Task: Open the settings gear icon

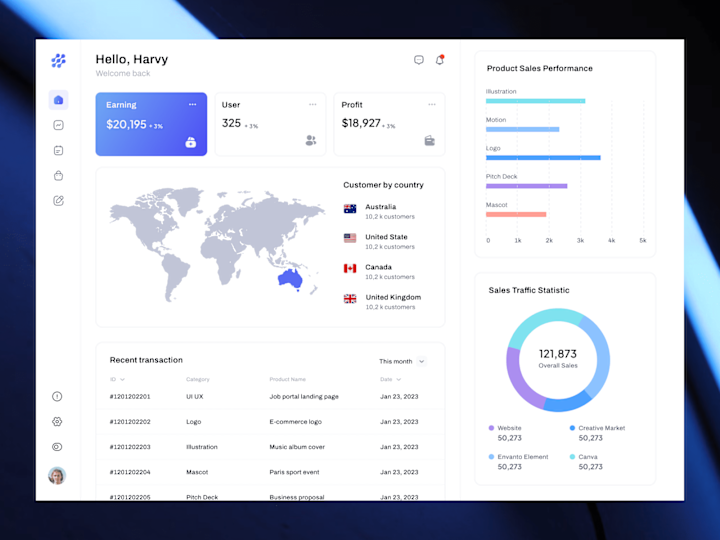Action: point(57,422)
